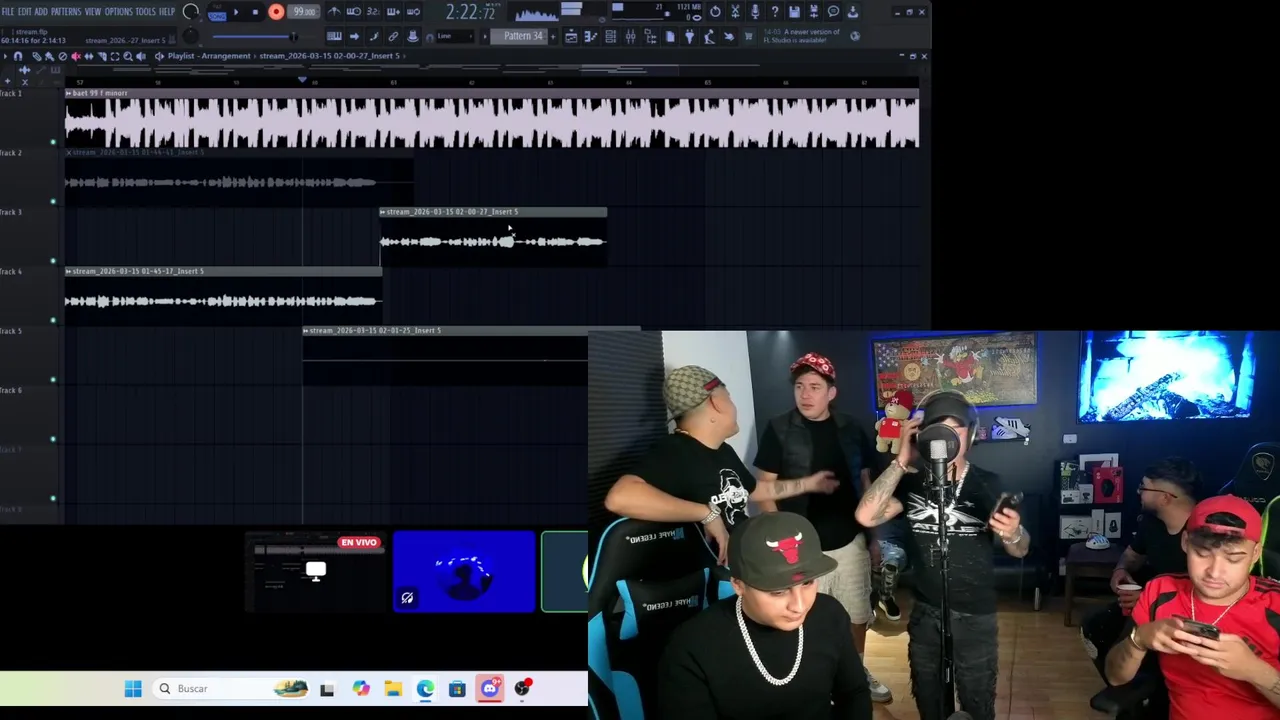
Task: Open the plugin picker plug icon
Action: pyautogui.click(x=690, y=36)
